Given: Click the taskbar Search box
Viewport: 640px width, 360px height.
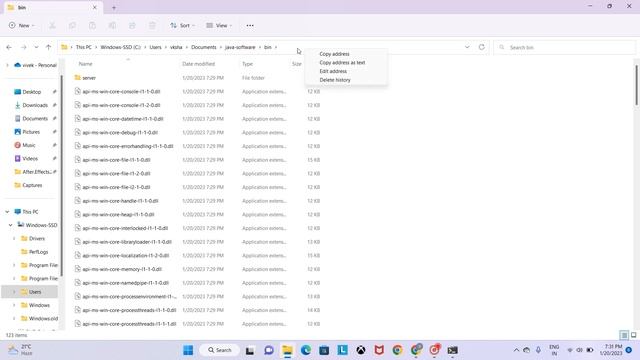Looking at the screenshot, I should coord(220,350).
